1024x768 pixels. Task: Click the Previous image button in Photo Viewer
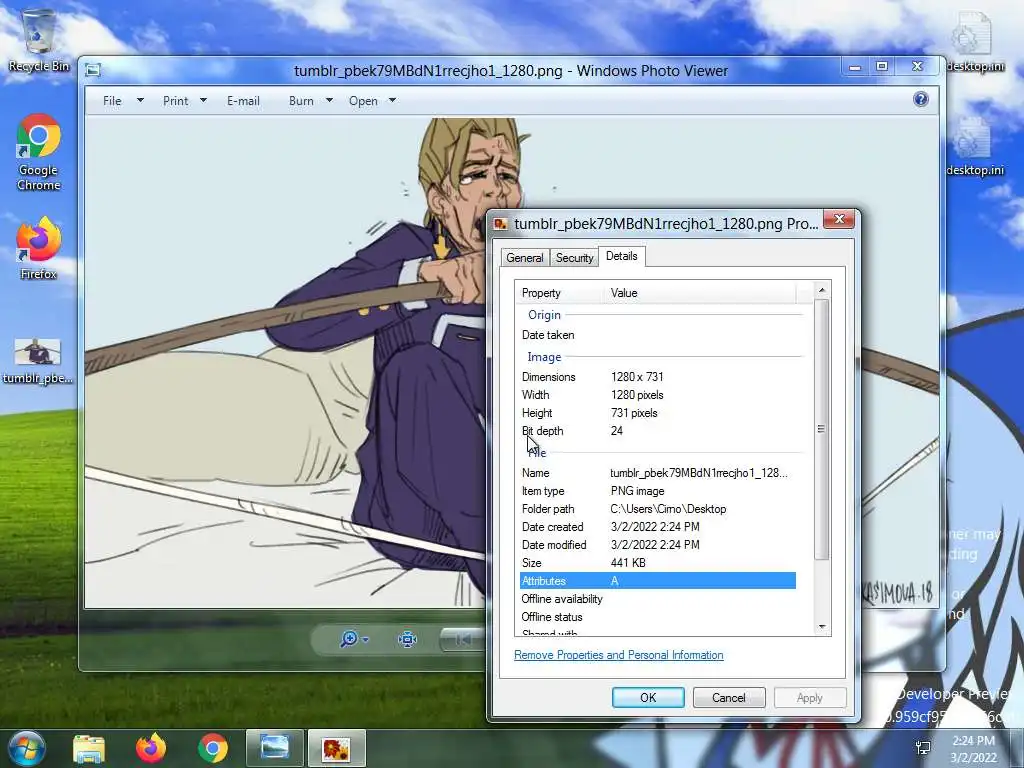tap(462, 640)
